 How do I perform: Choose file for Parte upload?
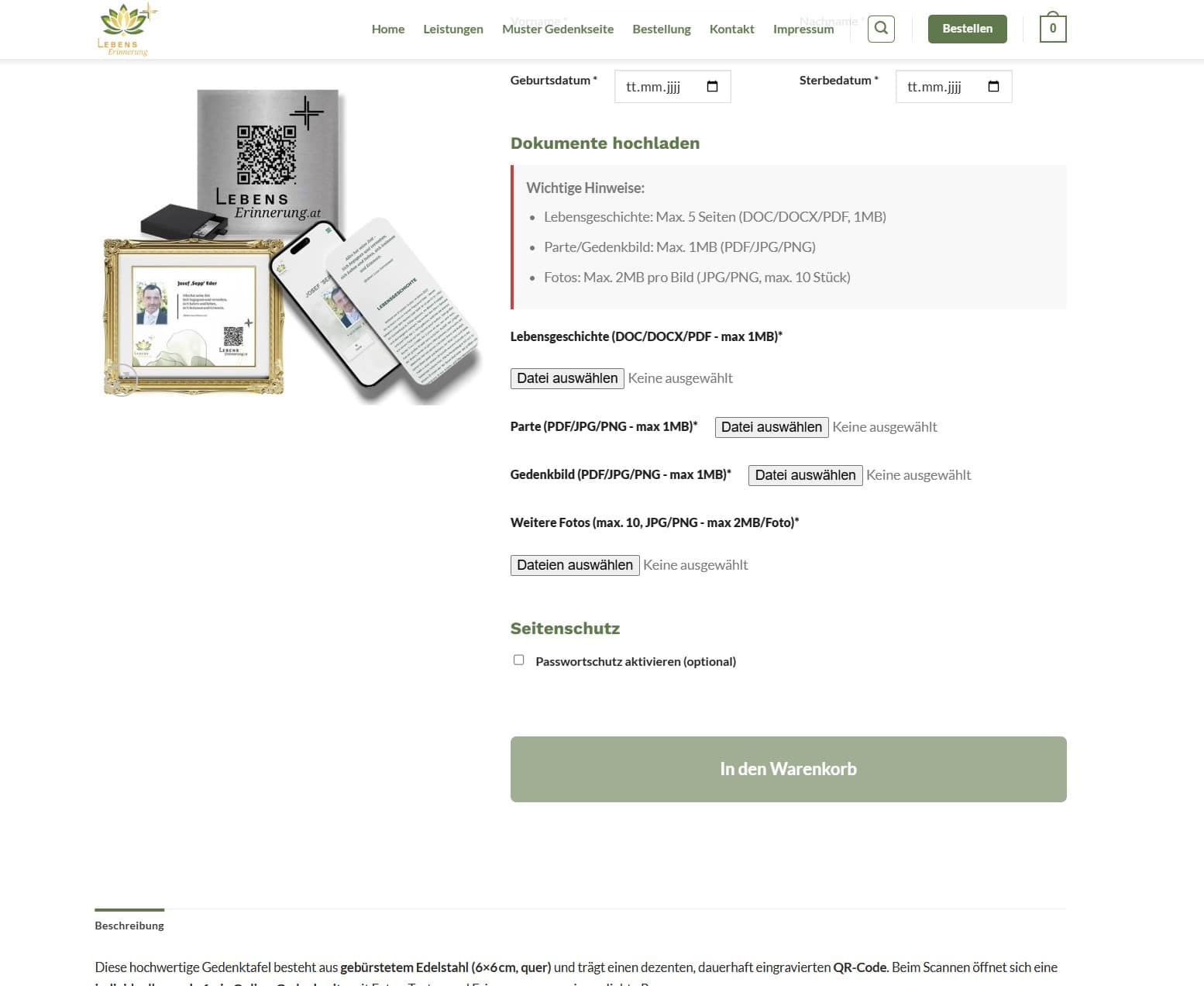click(x=772, y=427)
